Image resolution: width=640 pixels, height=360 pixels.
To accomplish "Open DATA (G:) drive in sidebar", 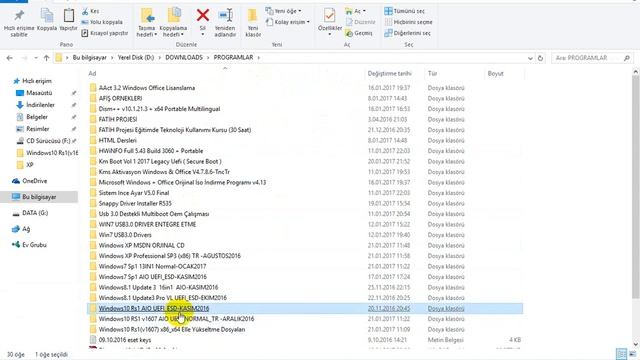I will point(35,213).
